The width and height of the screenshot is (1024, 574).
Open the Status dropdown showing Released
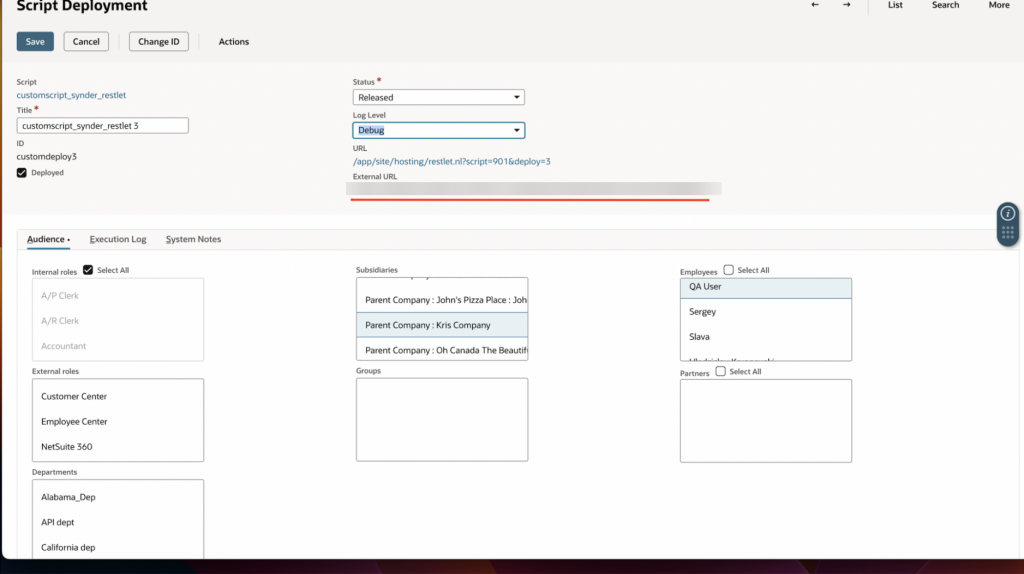tap(438, 97)
